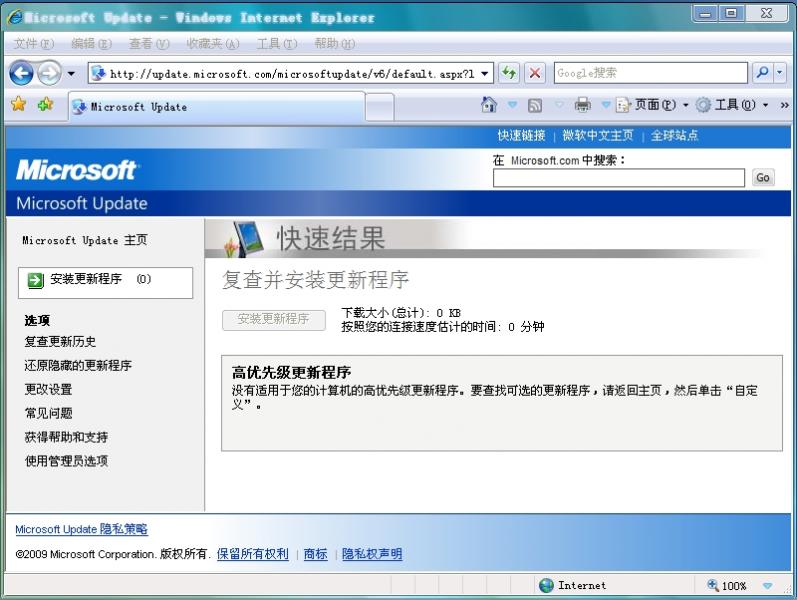Click the 快速链接 link

(x=521, y=135)
